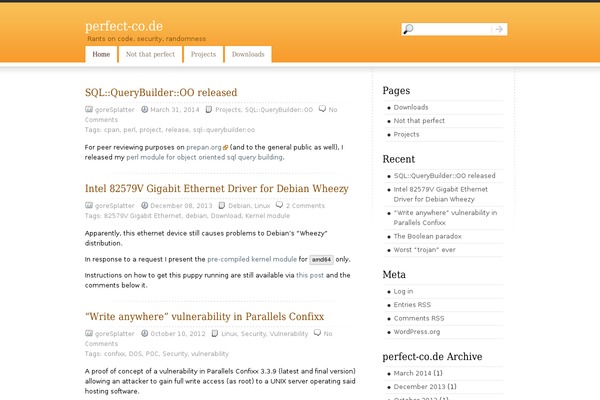Open the Vulnerability category link

point(289,334)
